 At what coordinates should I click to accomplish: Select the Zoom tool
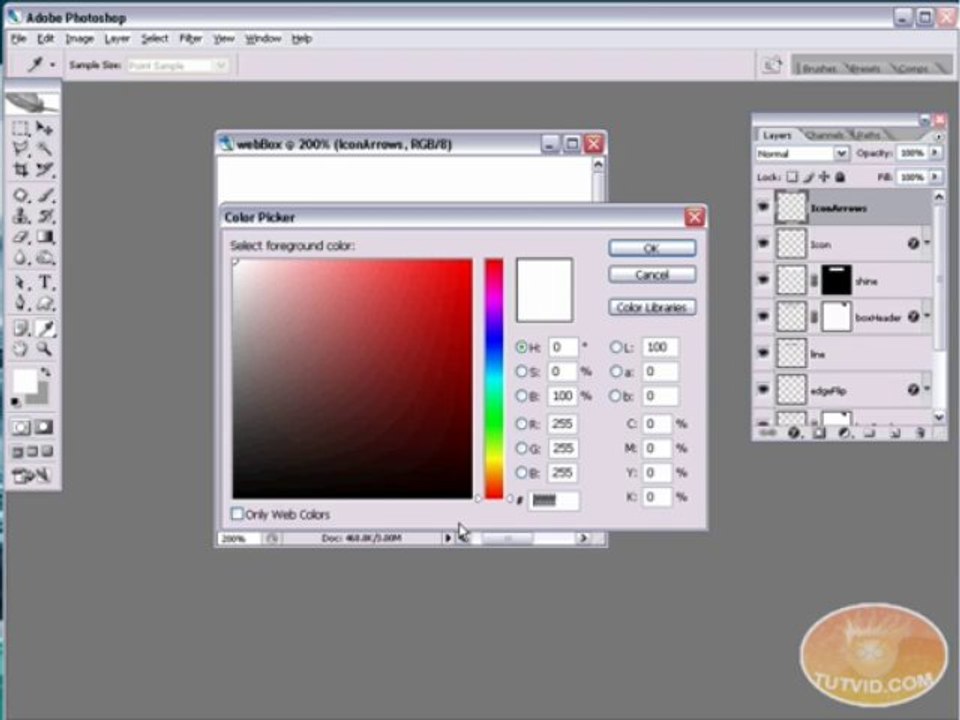coord(44,350)
